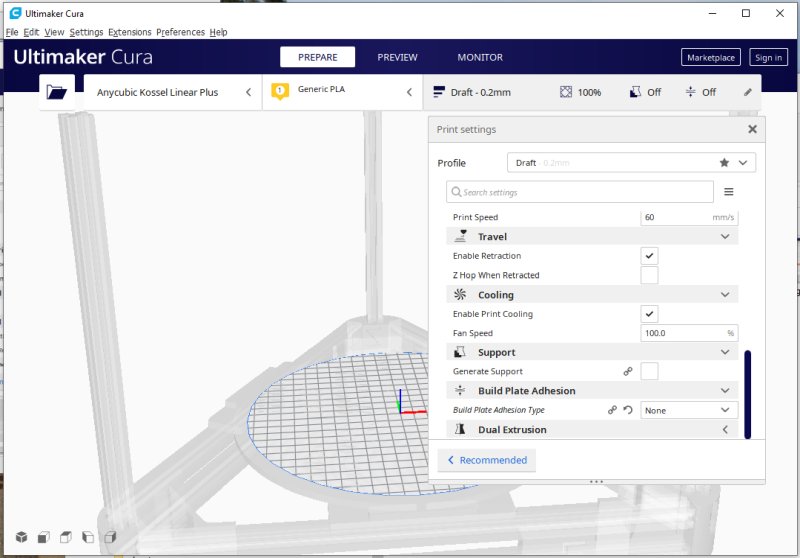Image resolution: width=800 pixels, height=558 pixels.
Task: Open the Edit menu
Action: pos(31,32)
